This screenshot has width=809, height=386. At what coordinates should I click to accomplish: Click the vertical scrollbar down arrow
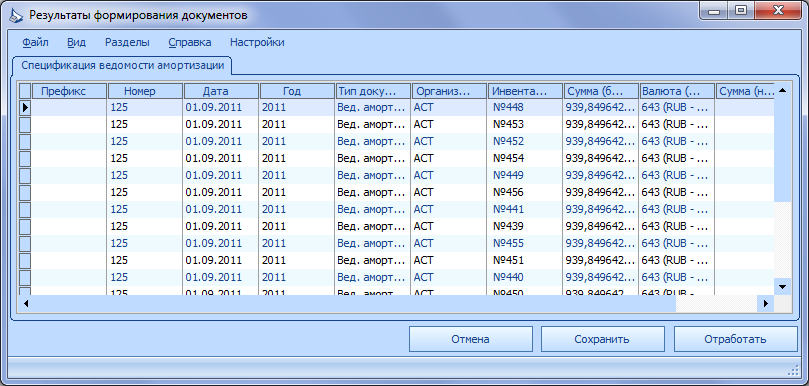[782, 286]
